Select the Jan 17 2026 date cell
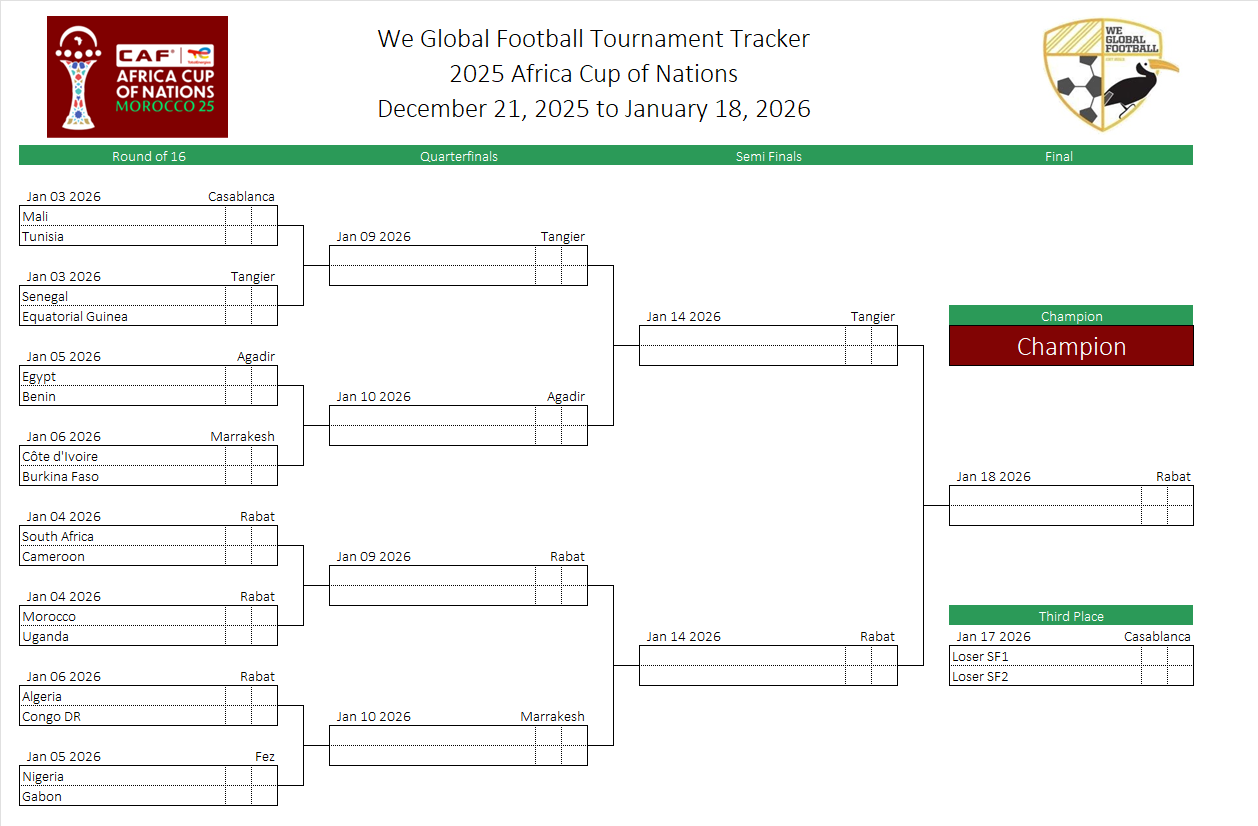The height and width of the screenshot is (826, 1258). coord(993,636)
